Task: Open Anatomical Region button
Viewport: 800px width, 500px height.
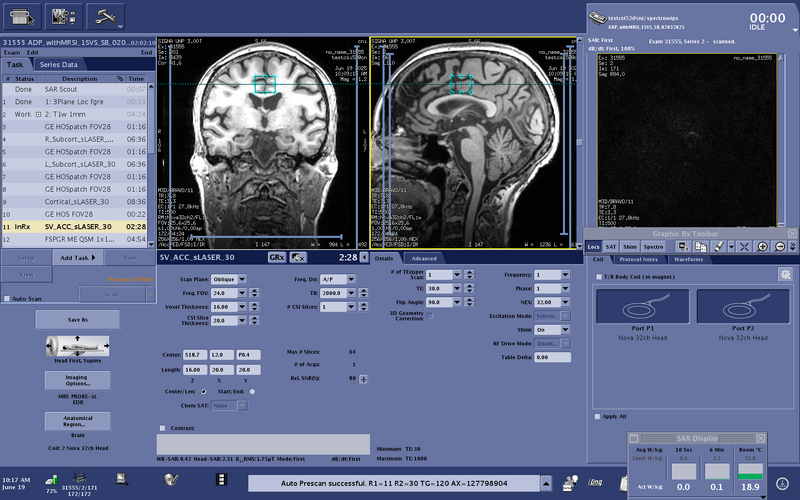Action: point(78,421)
